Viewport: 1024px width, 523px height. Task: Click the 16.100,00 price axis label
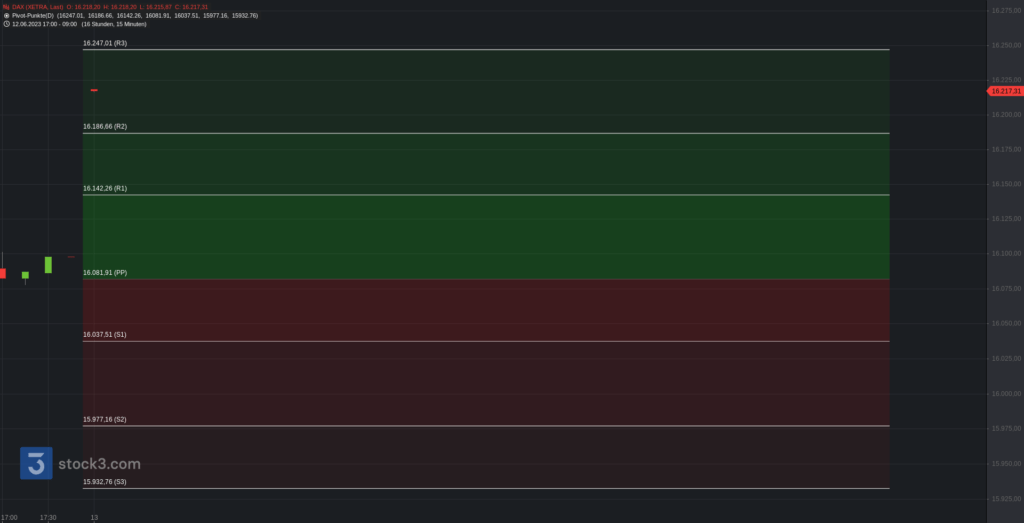click(1006, 253)
